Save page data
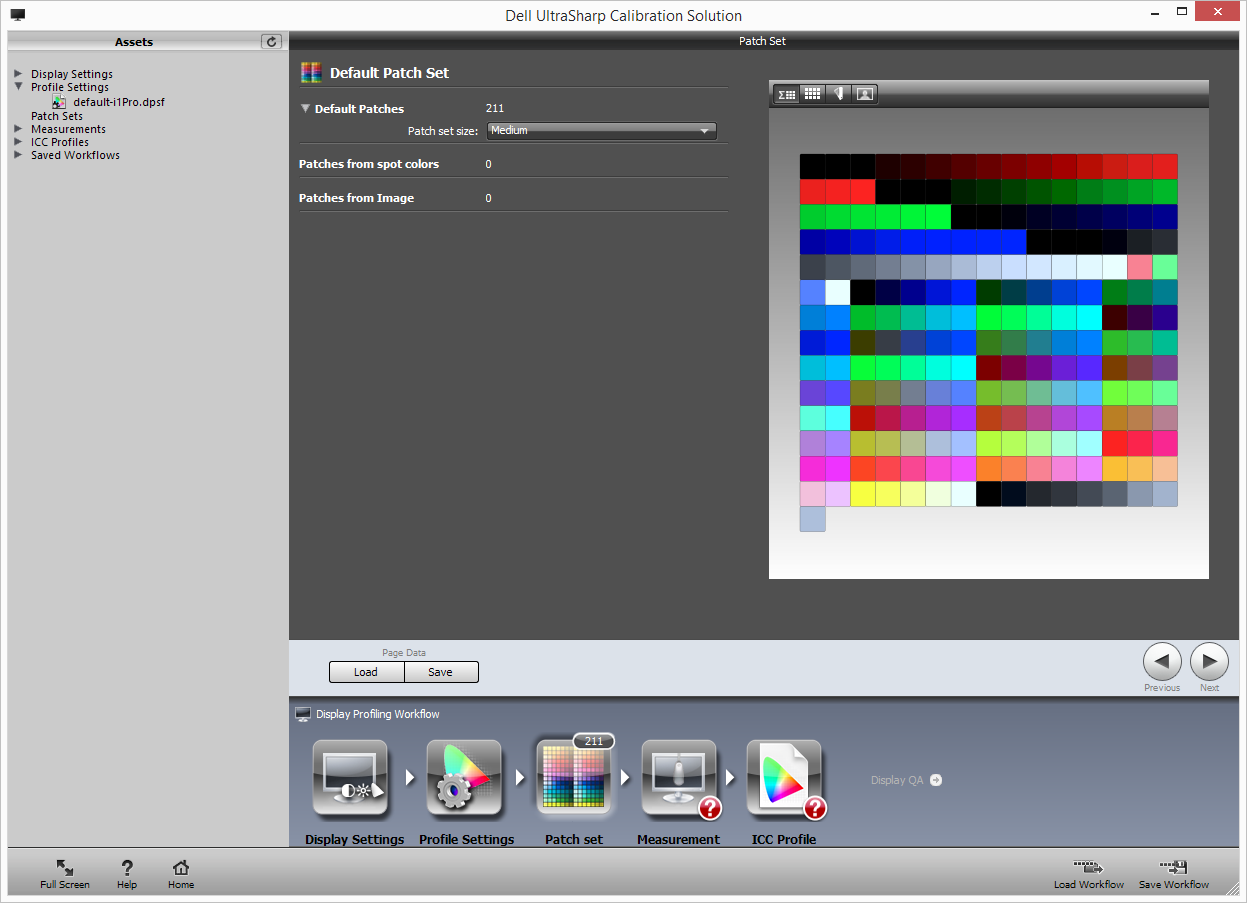 441,672
